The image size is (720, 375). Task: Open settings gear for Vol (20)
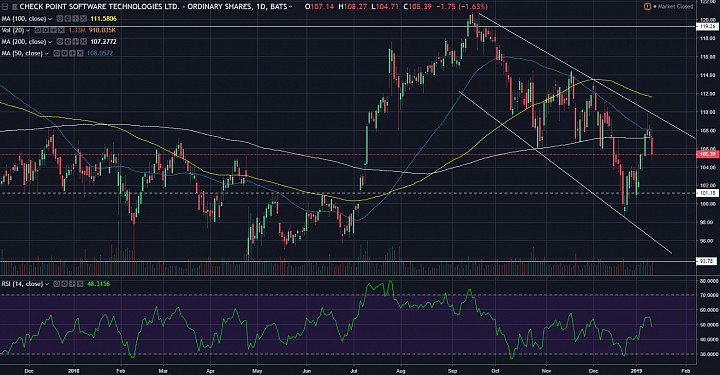(45, 30)
